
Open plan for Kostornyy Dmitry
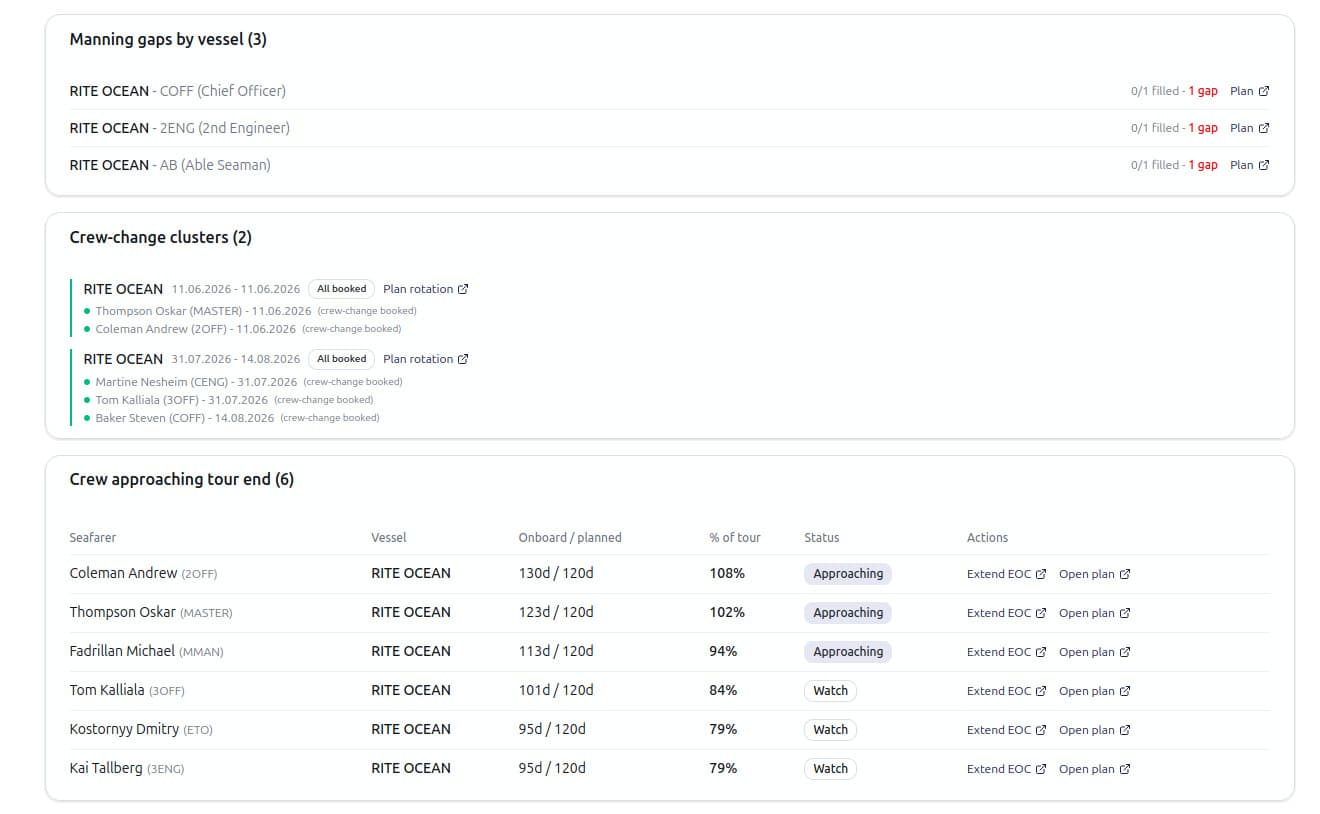1095,730
